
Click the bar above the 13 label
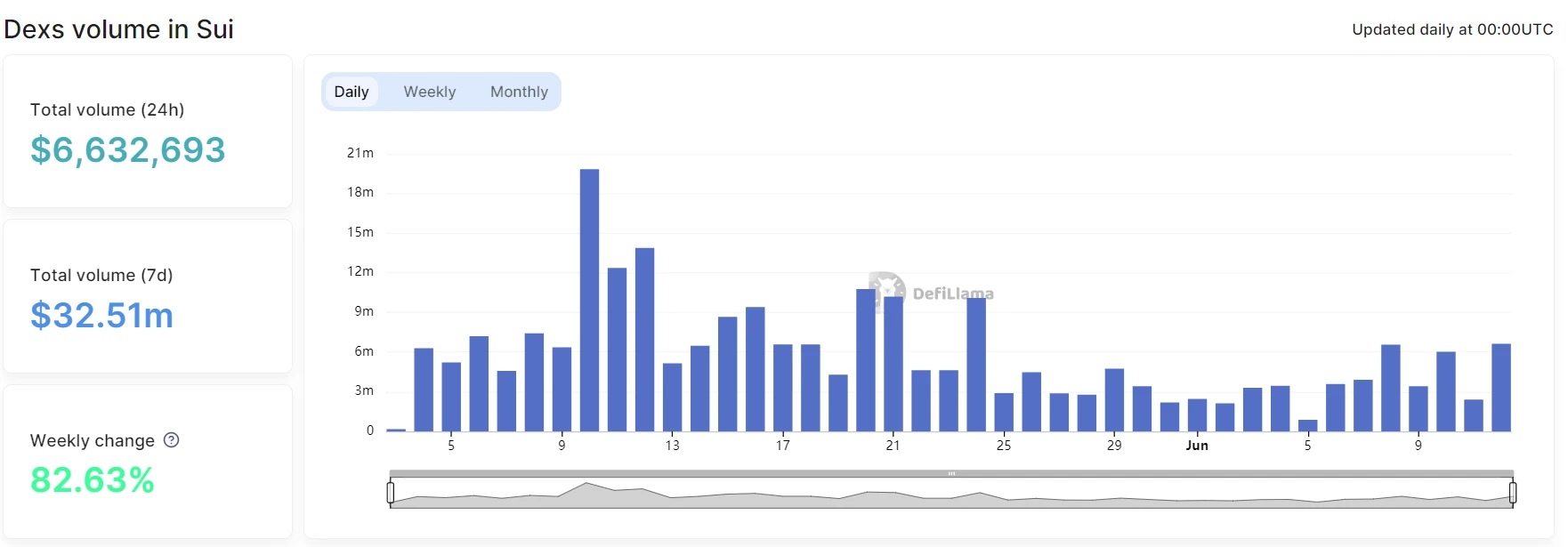[x=672, y=397]
